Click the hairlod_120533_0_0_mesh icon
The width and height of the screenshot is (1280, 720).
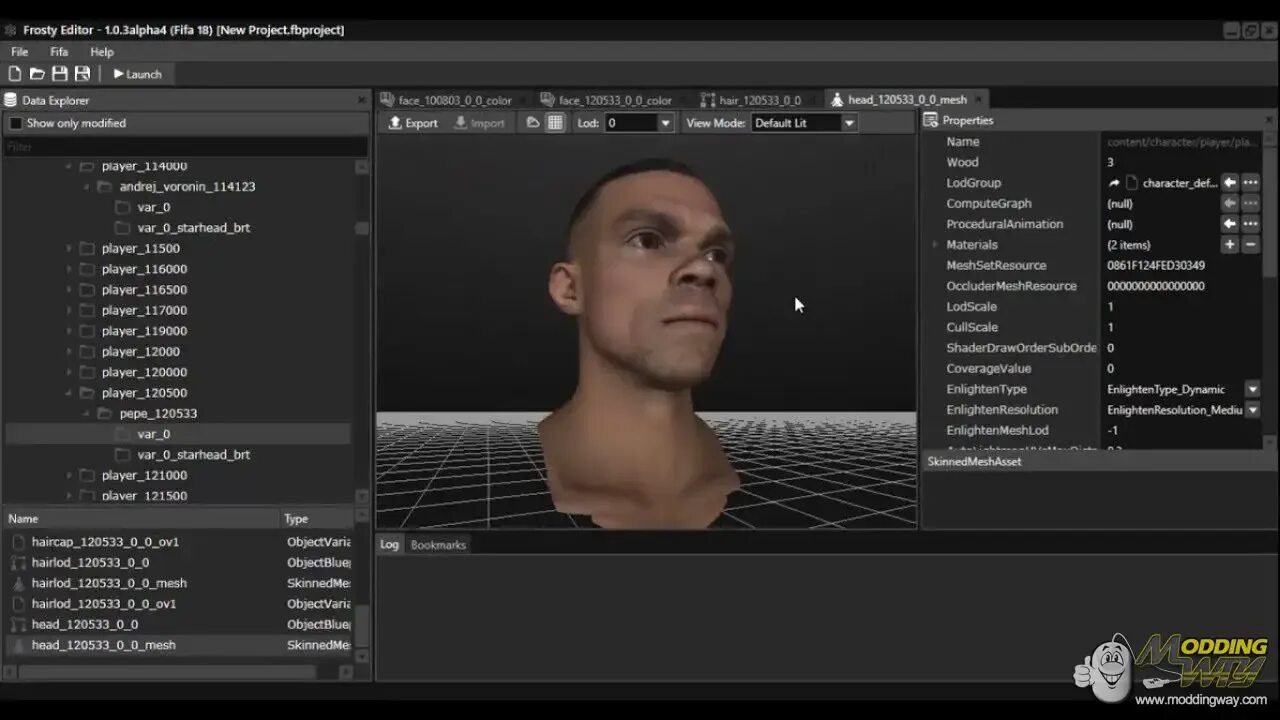[x=18, y=583]
